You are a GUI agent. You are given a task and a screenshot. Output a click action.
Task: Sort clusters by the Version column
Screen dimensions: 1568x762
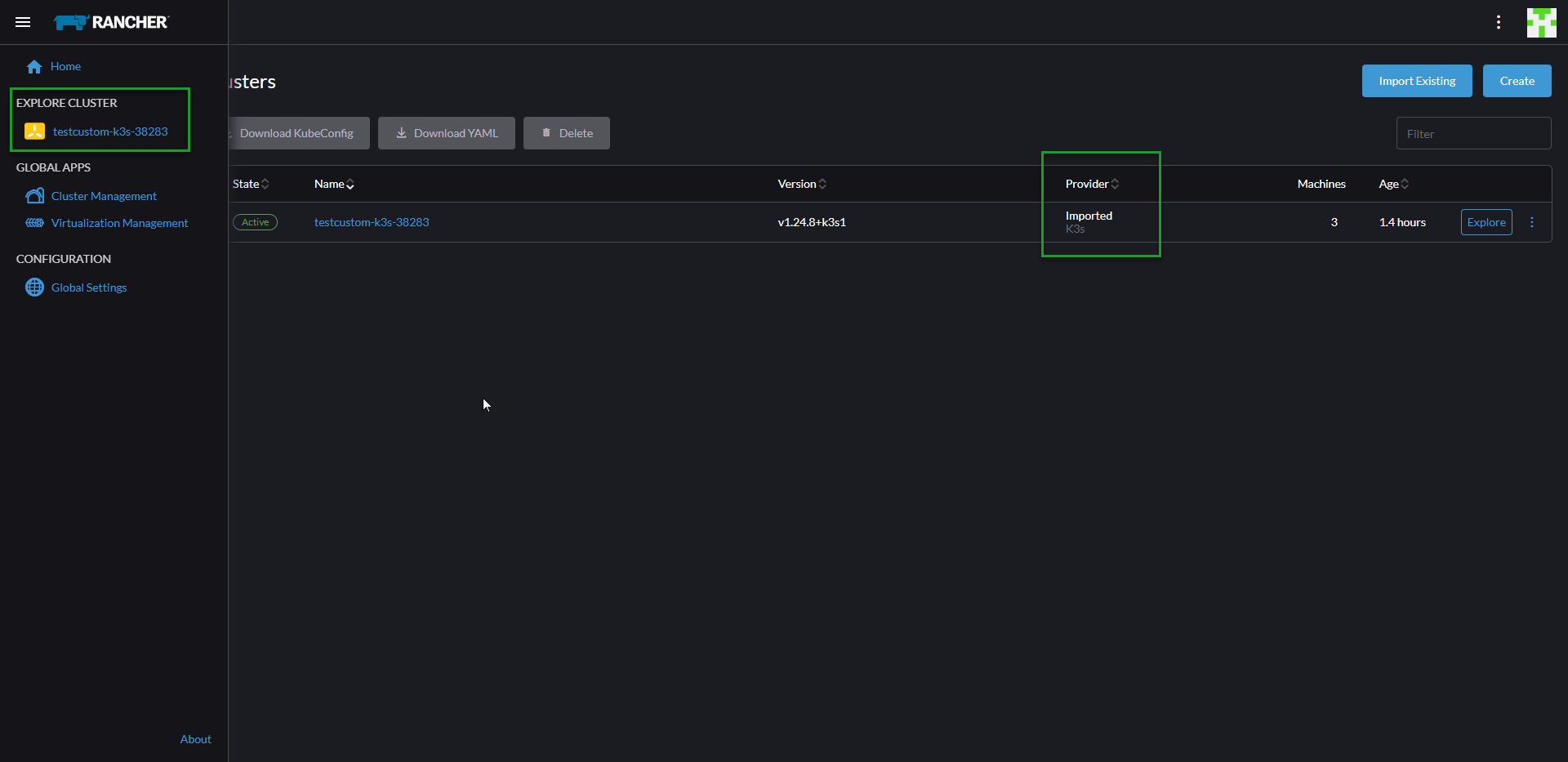click(800, 183)
